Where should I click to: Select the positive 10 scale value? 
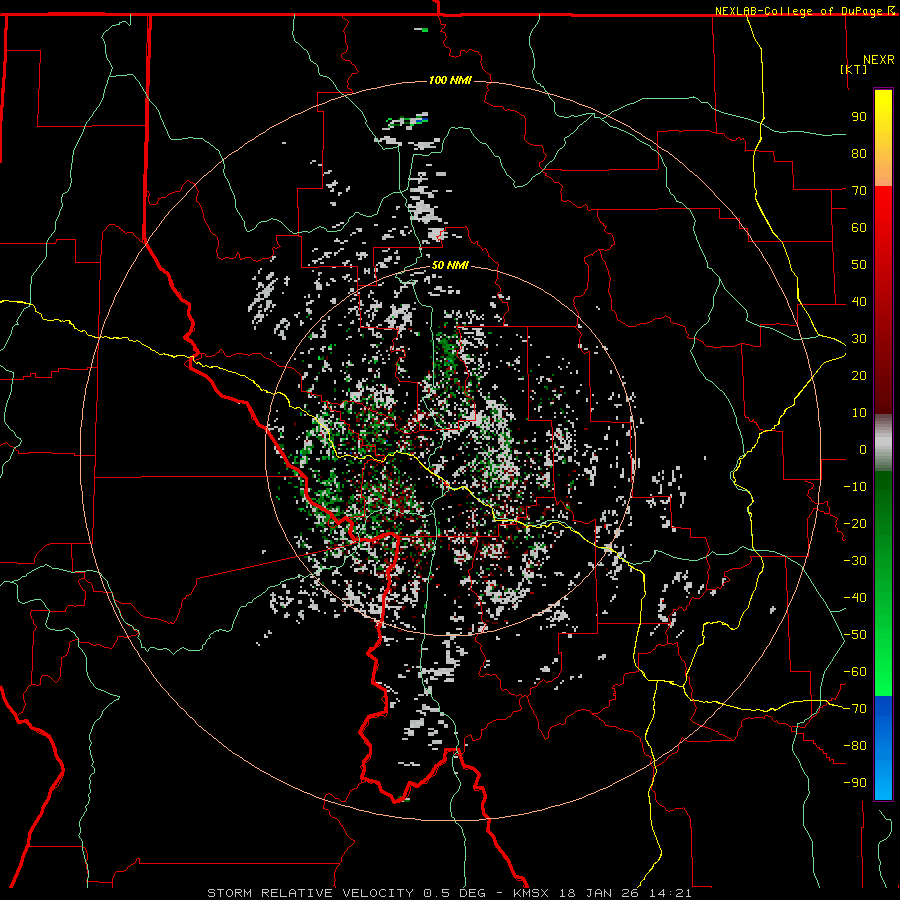pos(859,413)
